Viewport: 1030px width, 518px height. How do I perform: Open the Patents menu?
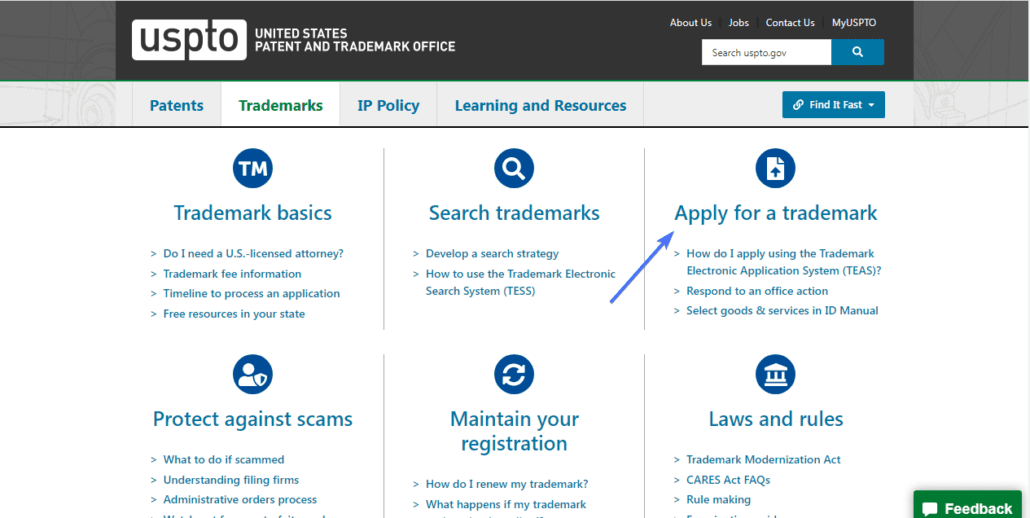[x=177, y=105]
